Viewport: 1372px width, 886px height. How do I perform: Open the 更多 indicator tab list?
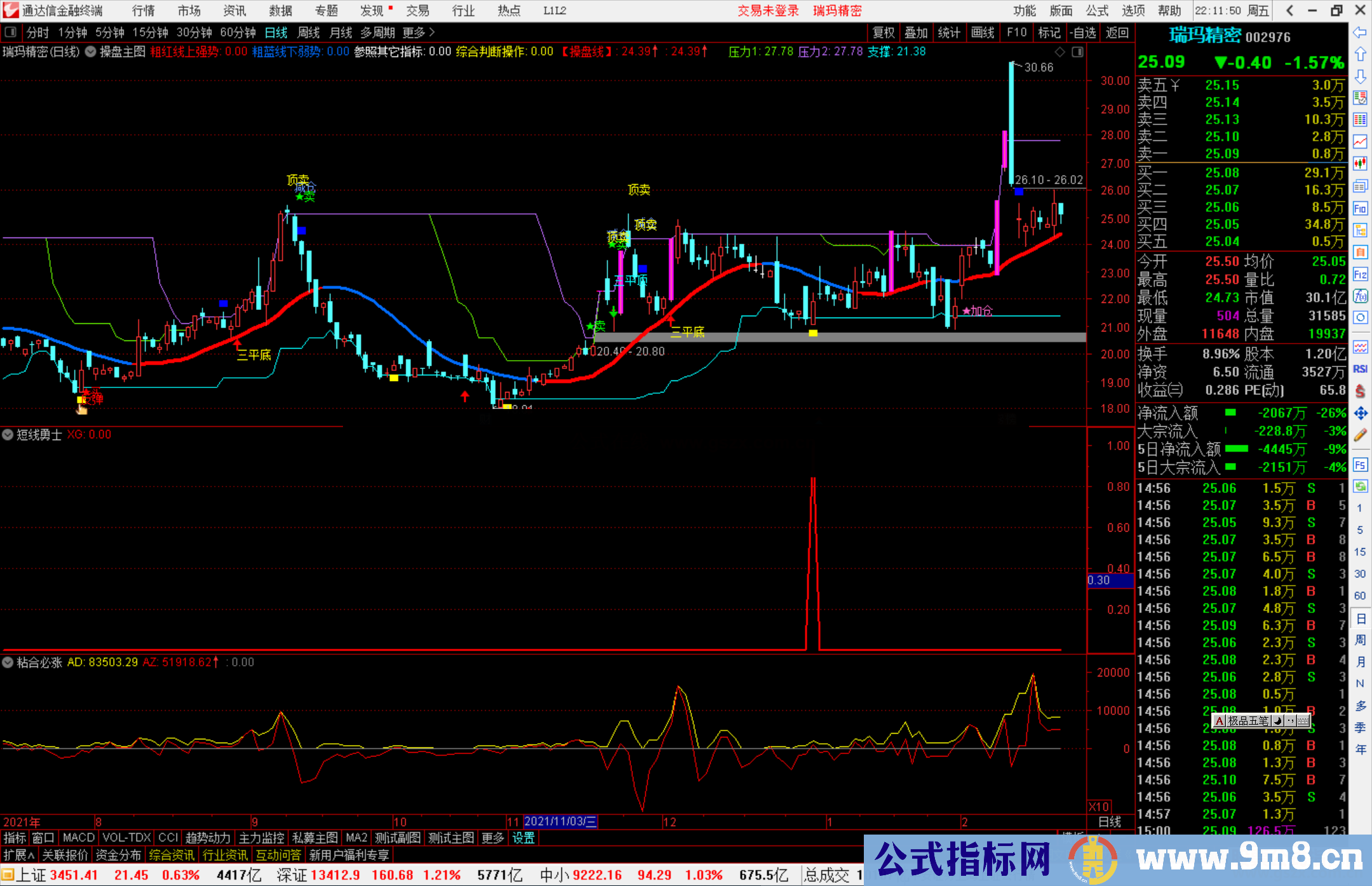click(492, 838)
